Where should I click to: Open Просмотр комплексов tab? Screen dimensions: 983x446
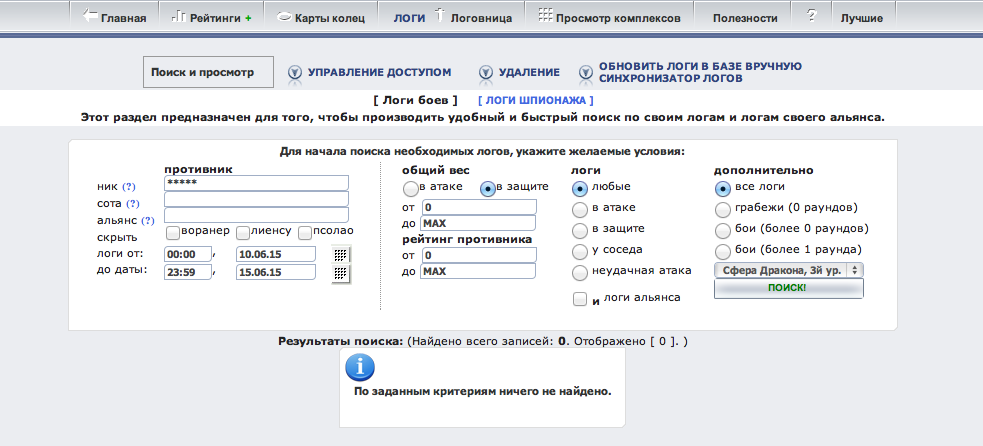(609, 17)
